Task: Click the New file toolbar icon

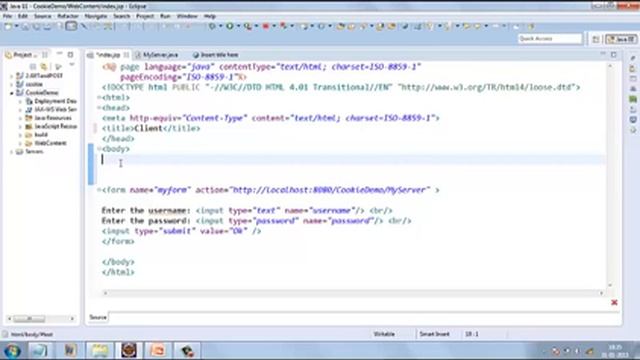Action: tap(8, 27)
